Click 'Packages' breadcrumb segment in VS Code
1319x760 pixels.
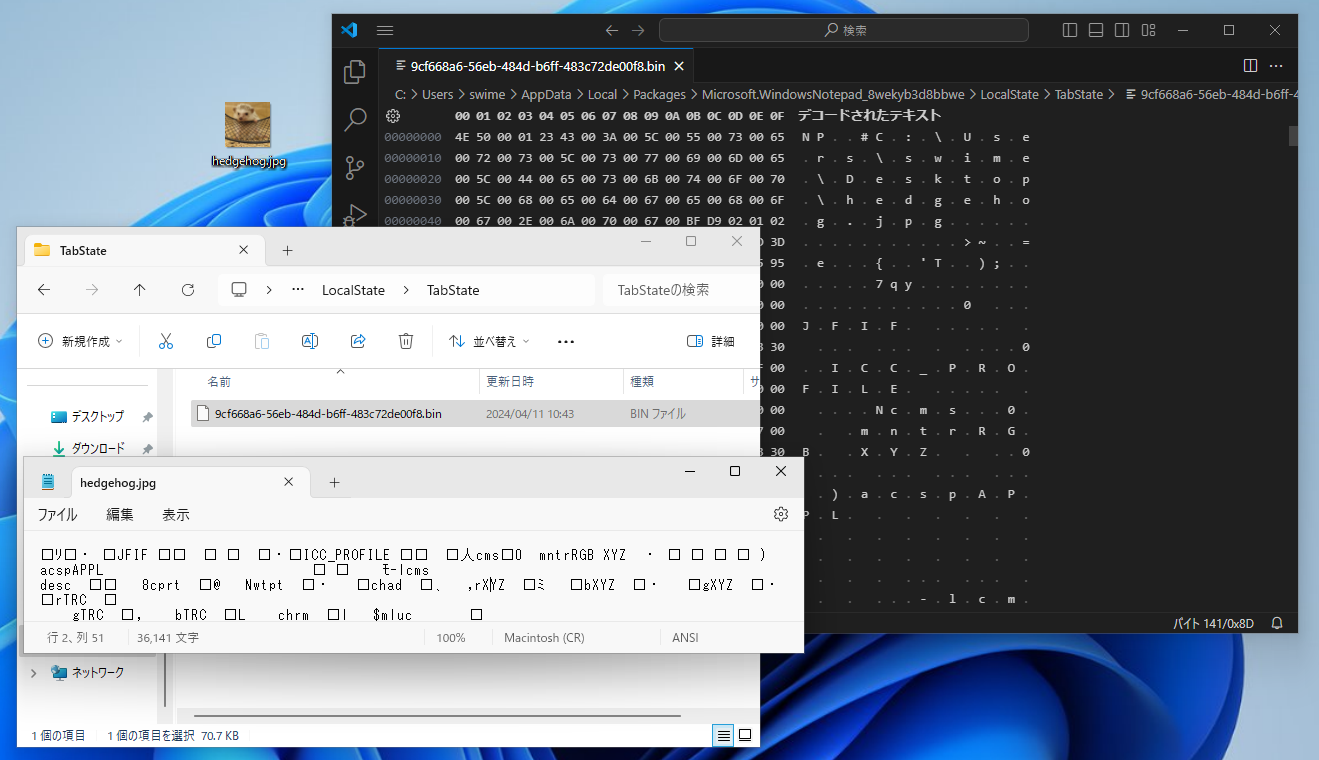tap(659, 94)
